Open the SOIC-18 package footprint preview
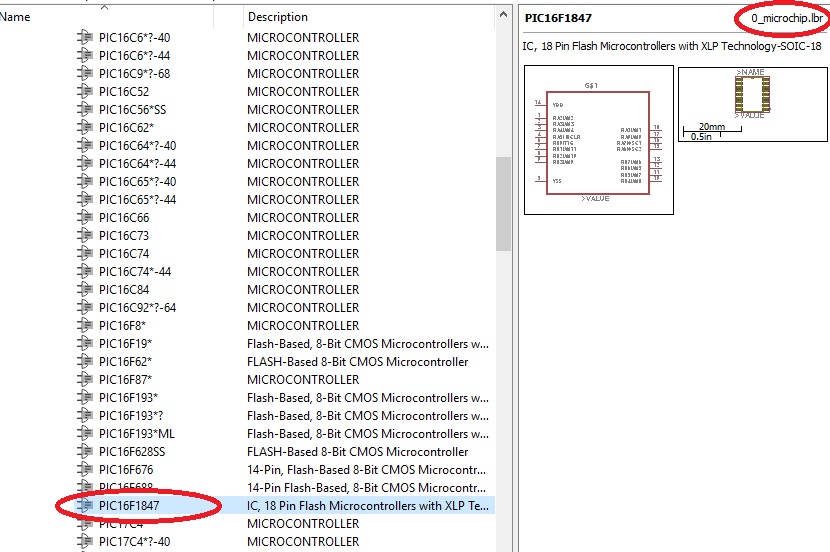The width and height of the screenshot is (830, 552). click(x=753, y=104)
